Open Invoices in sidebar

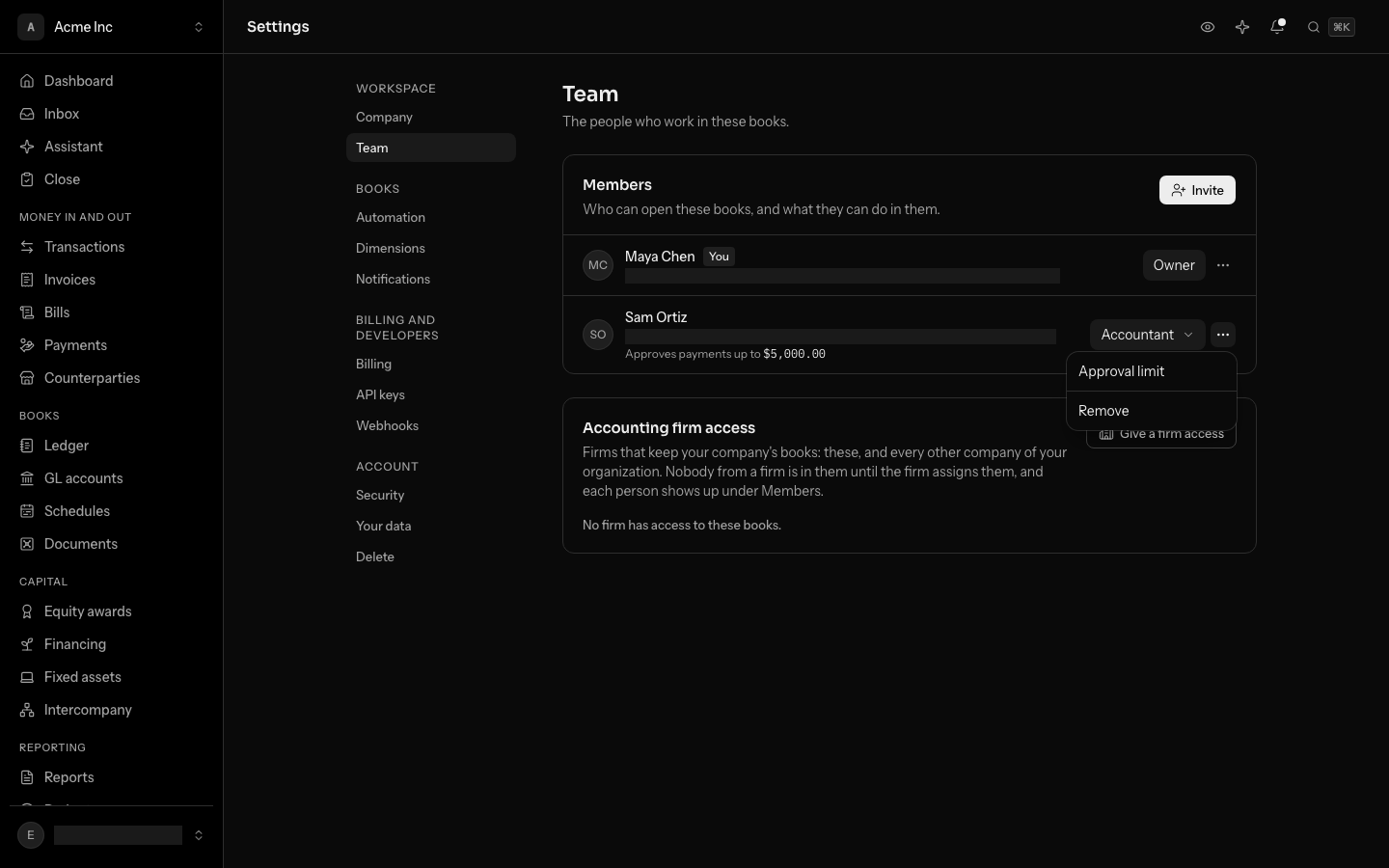click(x=111, y=280)
